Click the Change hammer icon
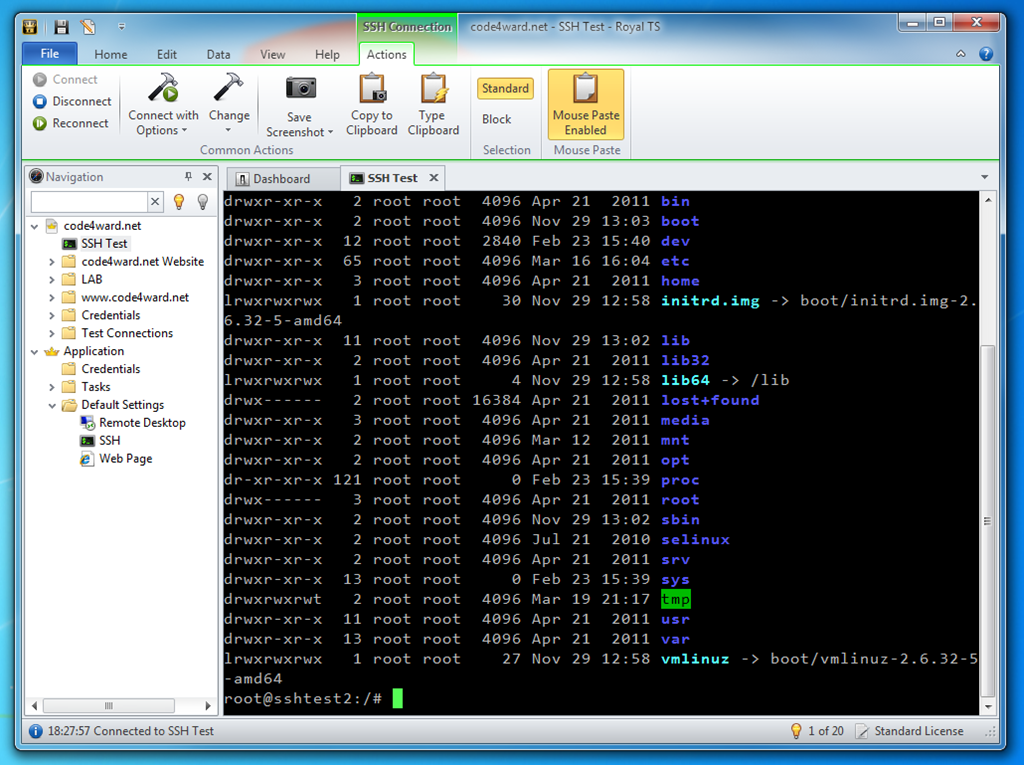 229,88
